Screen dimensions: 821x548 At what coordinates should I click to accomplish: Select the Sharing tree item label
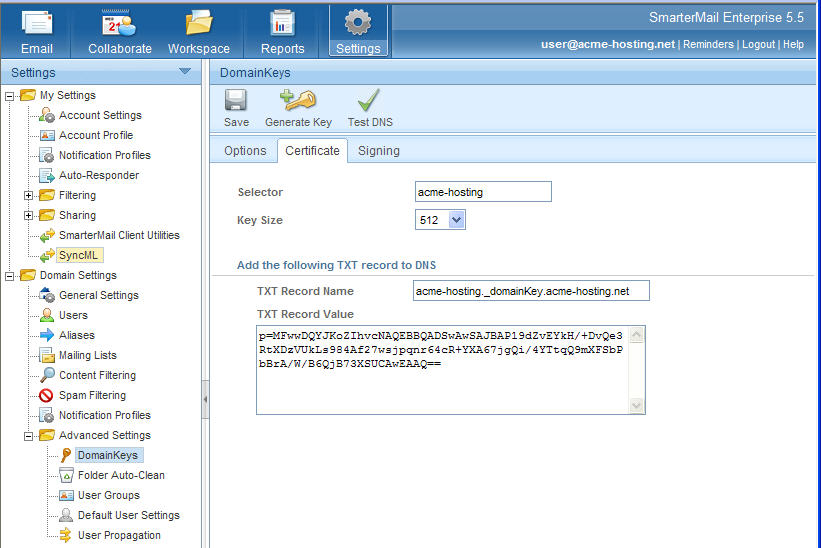click(x=77, y=216)
